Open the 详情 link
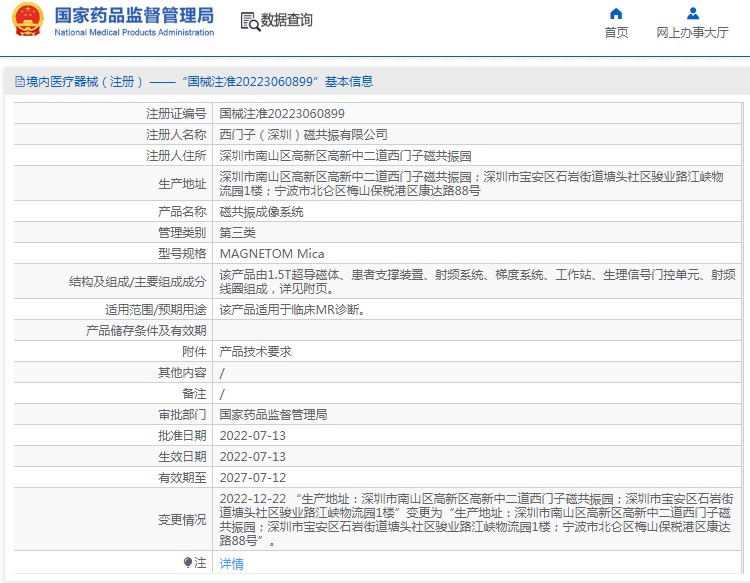750x583 pixels. click(x=231, y=564)
